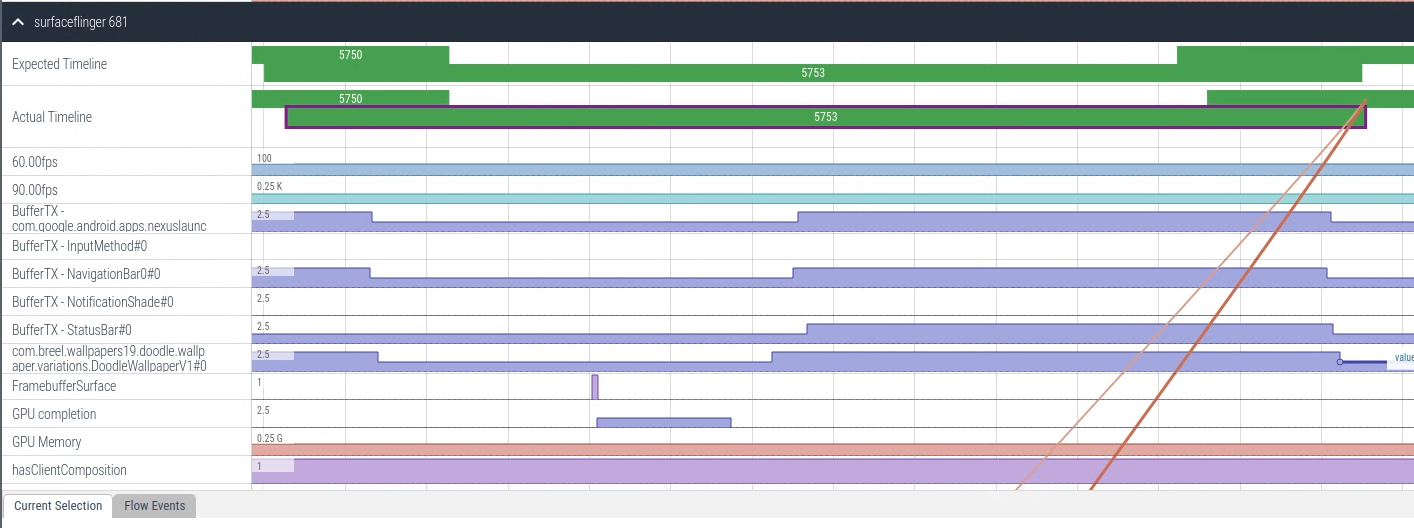Click frame 5753 in Expected Timeline
1414x528 pixels.
(812, 73)
